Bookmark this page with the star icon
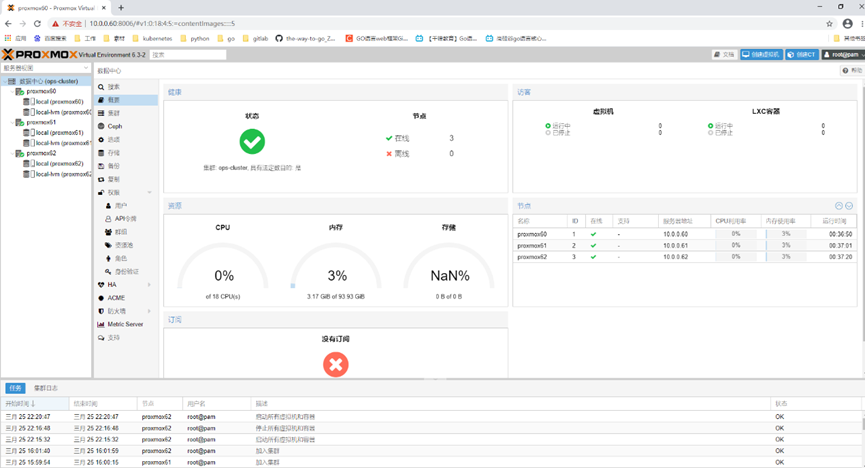Image resolution: width=865 pixels, height=468 pixels. point(829,24)
